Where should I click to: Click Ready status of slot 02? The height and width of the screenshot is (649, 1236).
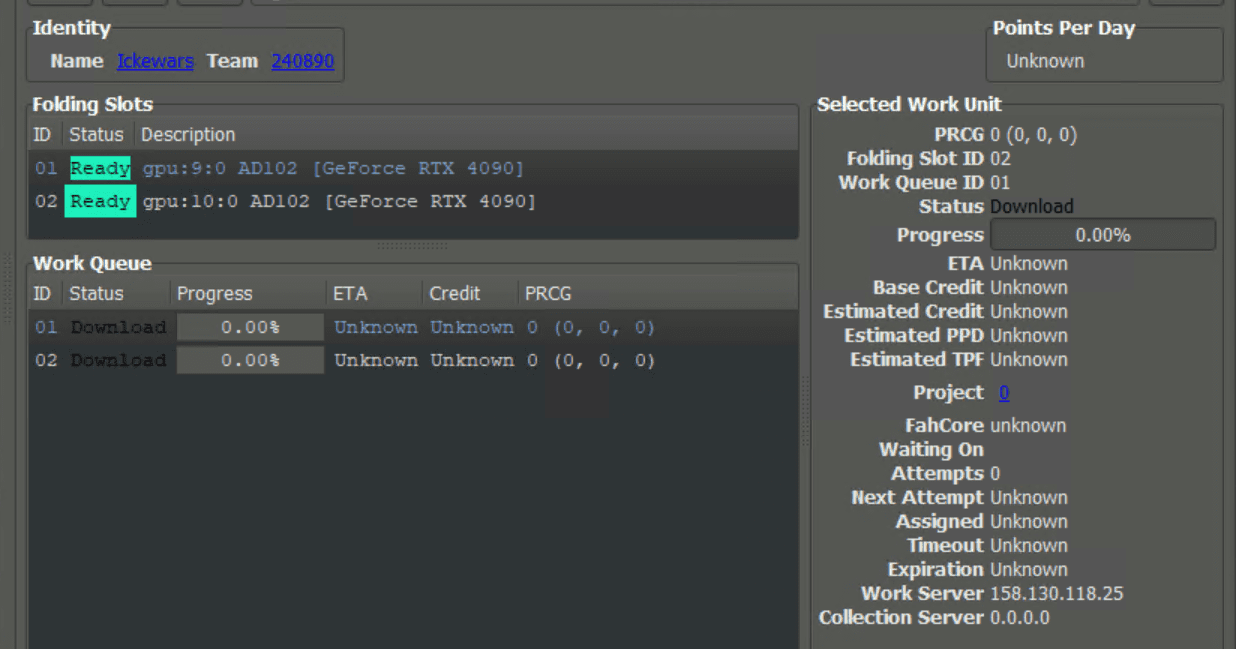[100, 202]
